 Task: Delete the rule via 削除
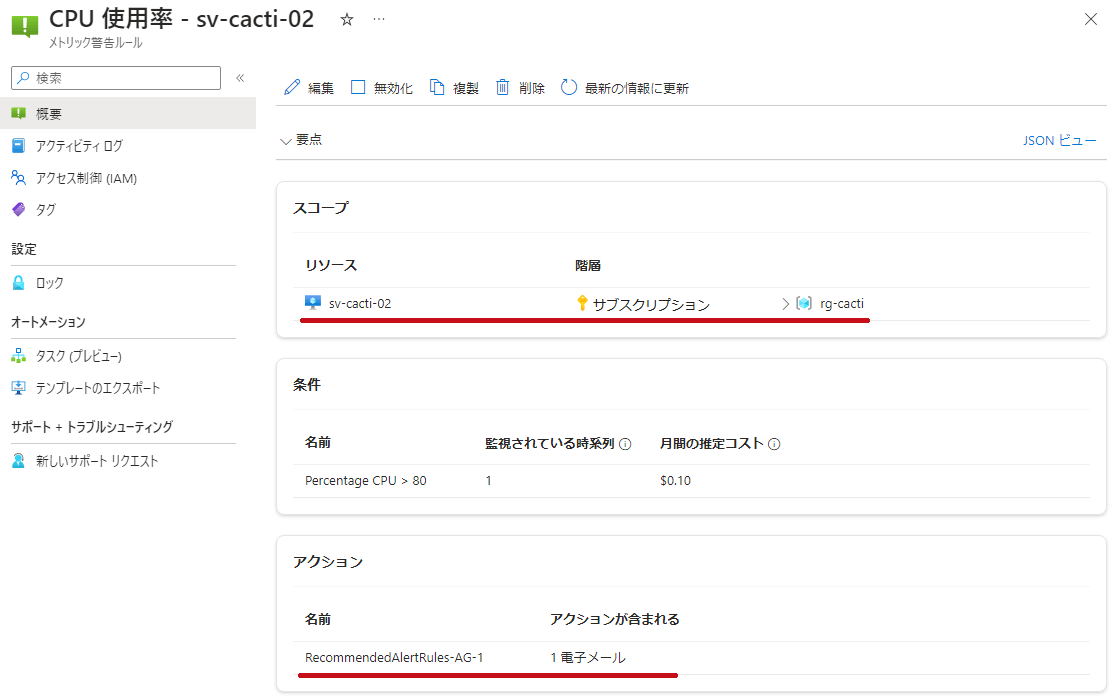531,88
